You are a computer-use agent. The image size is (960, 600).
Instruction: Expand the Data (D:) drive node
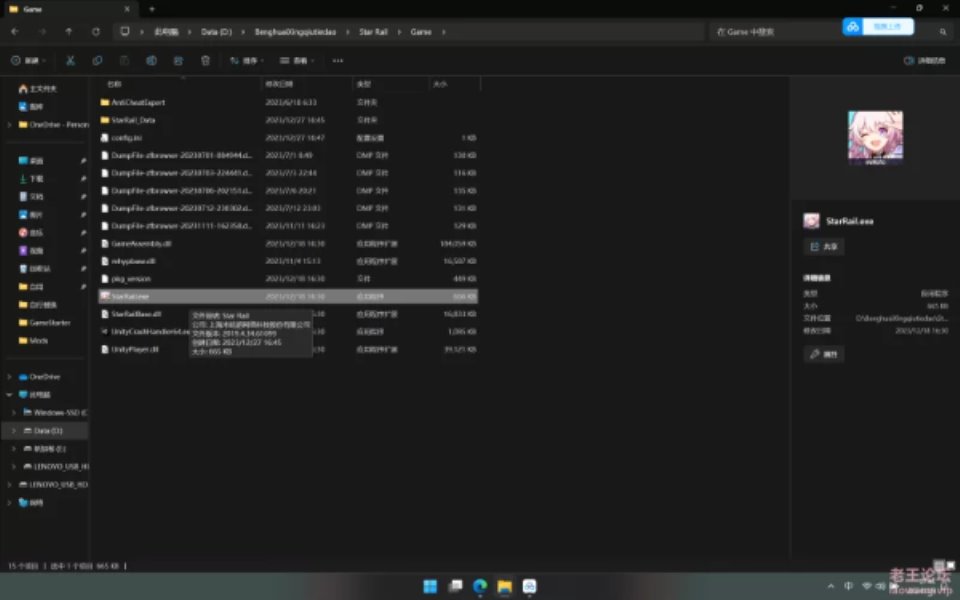tap(14, 431)
